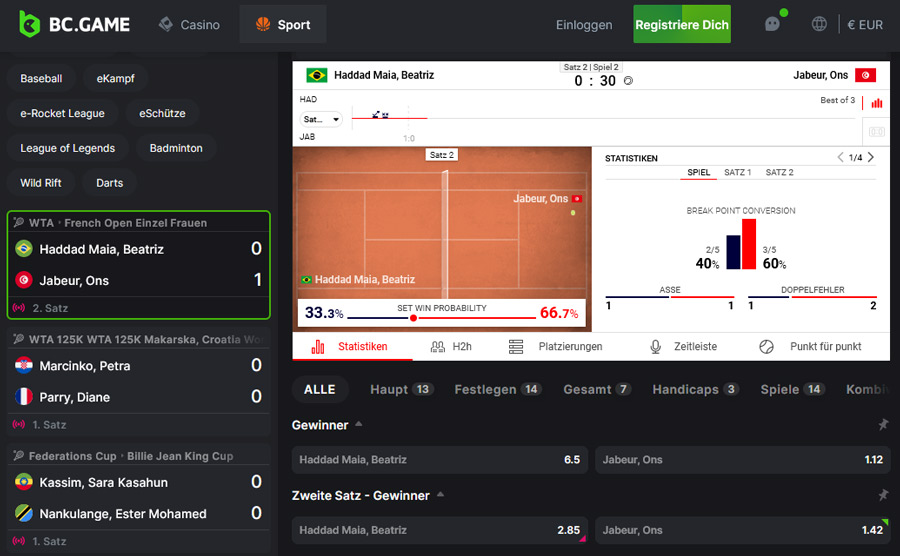The image size is (900, 556).
Task: Click the Nankulange, Ester Mohamed row
Action: (x=138, y=513)
